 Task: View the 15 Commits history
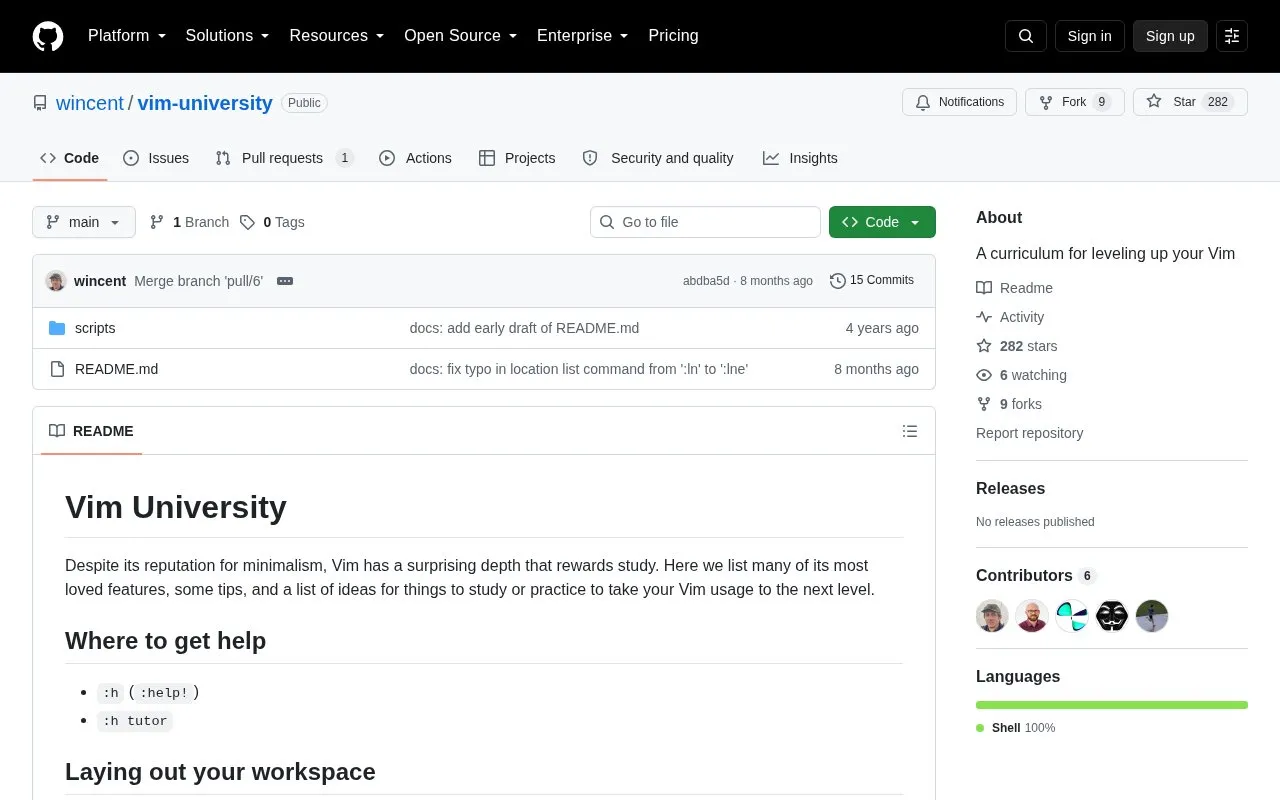tap(872, 281)
